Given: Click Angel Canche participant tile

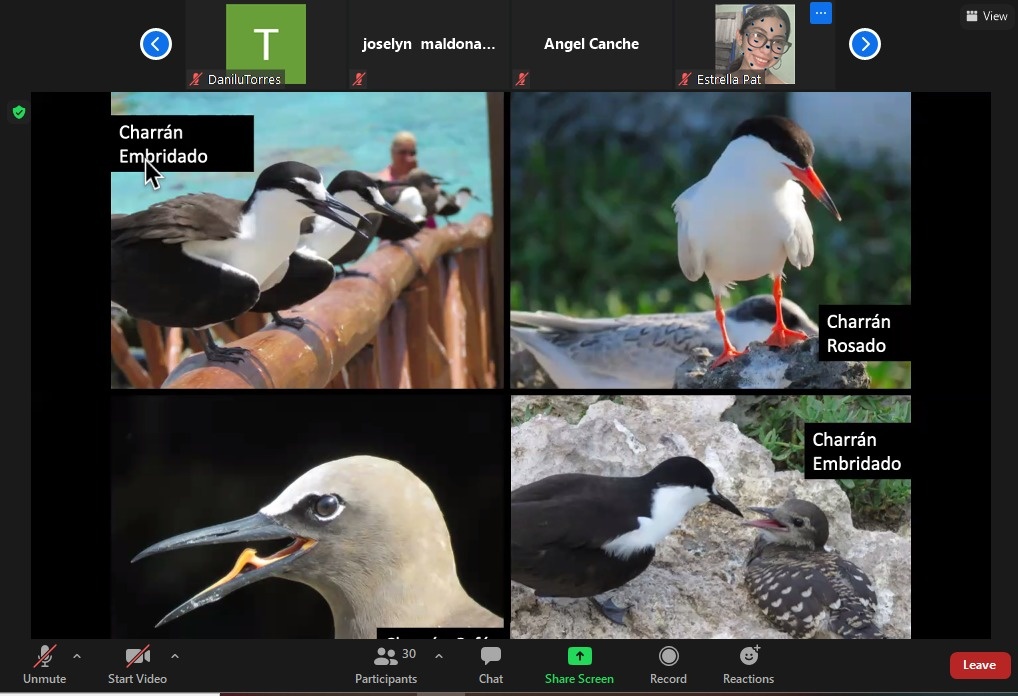Looking at the screenshot, I should click(591, 44).
